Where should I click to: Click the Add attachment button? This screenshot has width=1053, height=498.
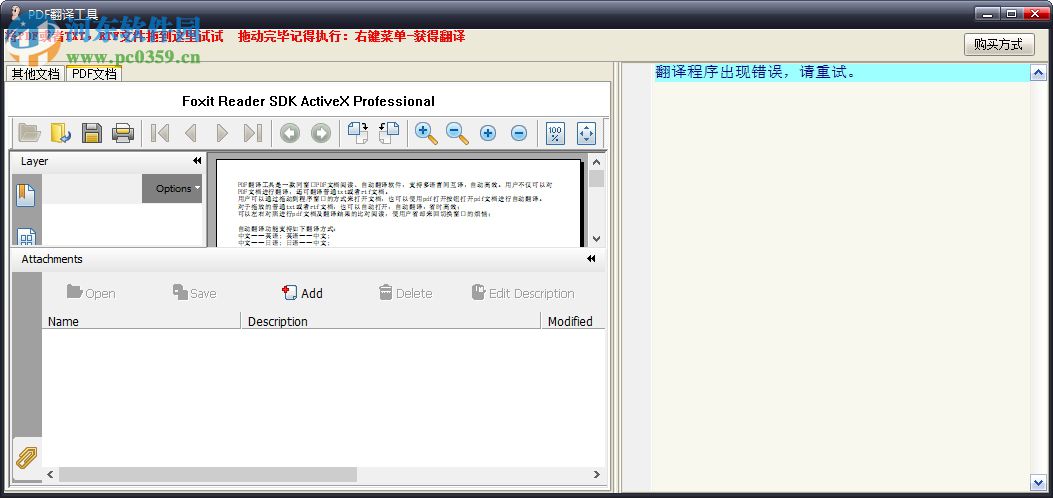click(302, 293)
